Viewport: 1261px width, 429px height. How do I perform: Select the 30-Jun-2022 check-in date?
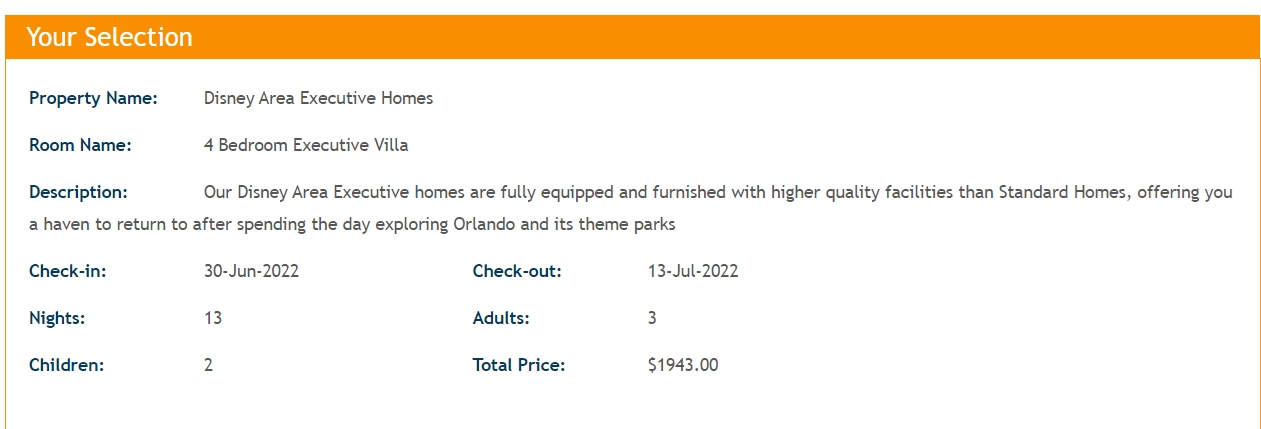(251, 271)
